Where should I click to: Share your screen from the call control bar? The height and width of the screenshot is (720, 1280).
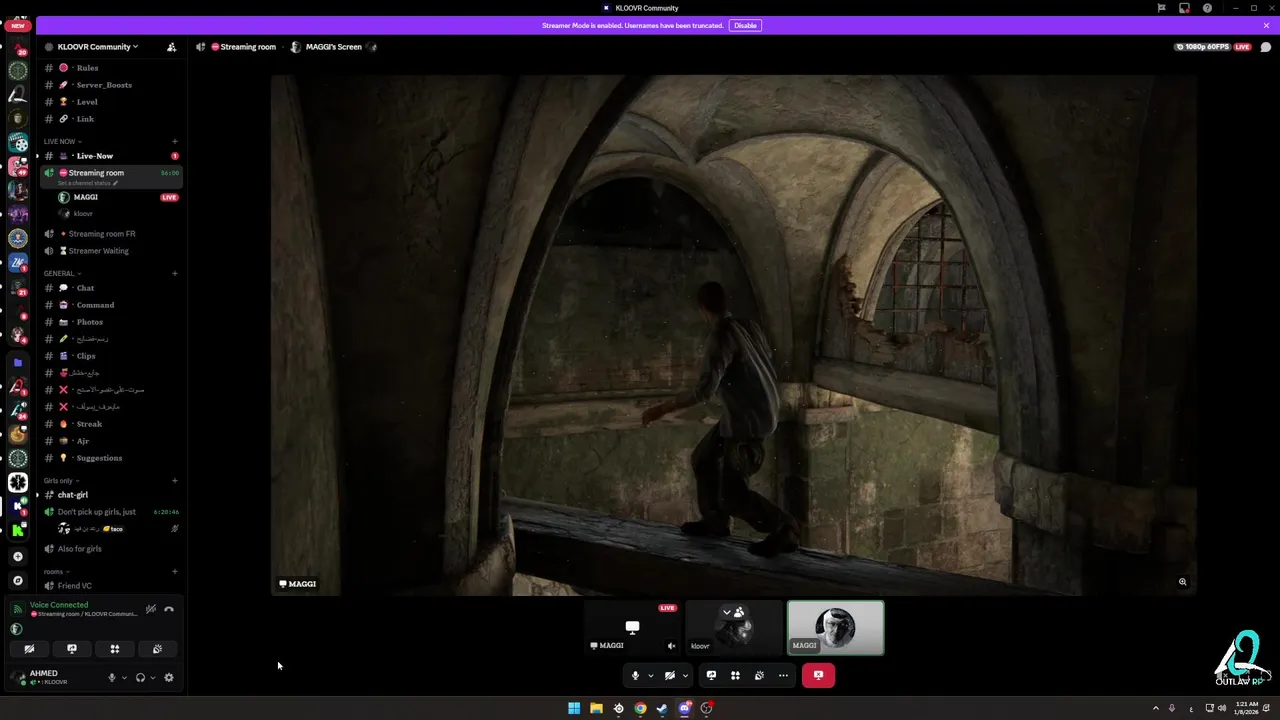tap(711, 675)
